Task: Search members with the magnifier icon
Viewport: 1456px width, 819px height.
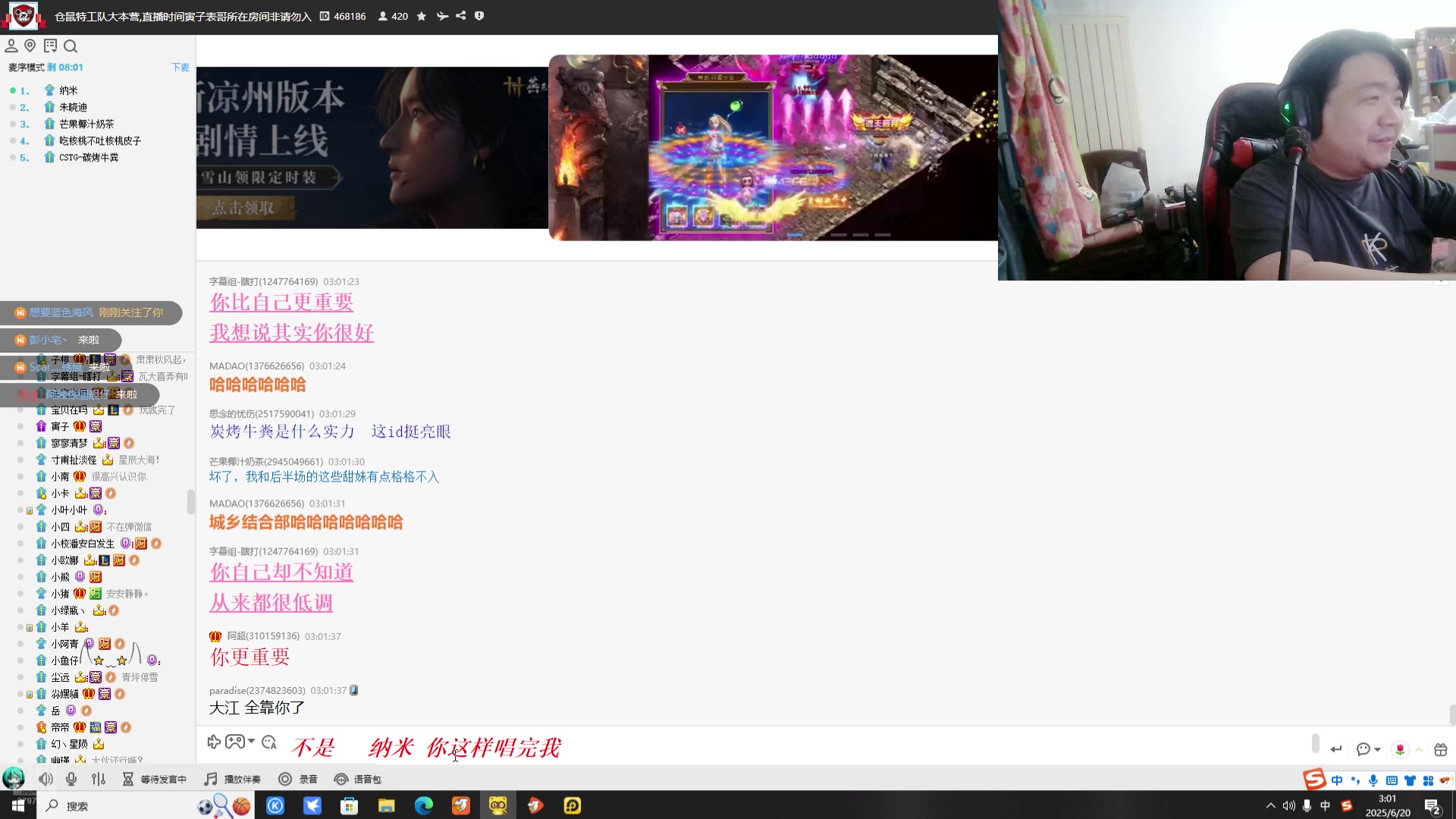Action: [71, 46]
